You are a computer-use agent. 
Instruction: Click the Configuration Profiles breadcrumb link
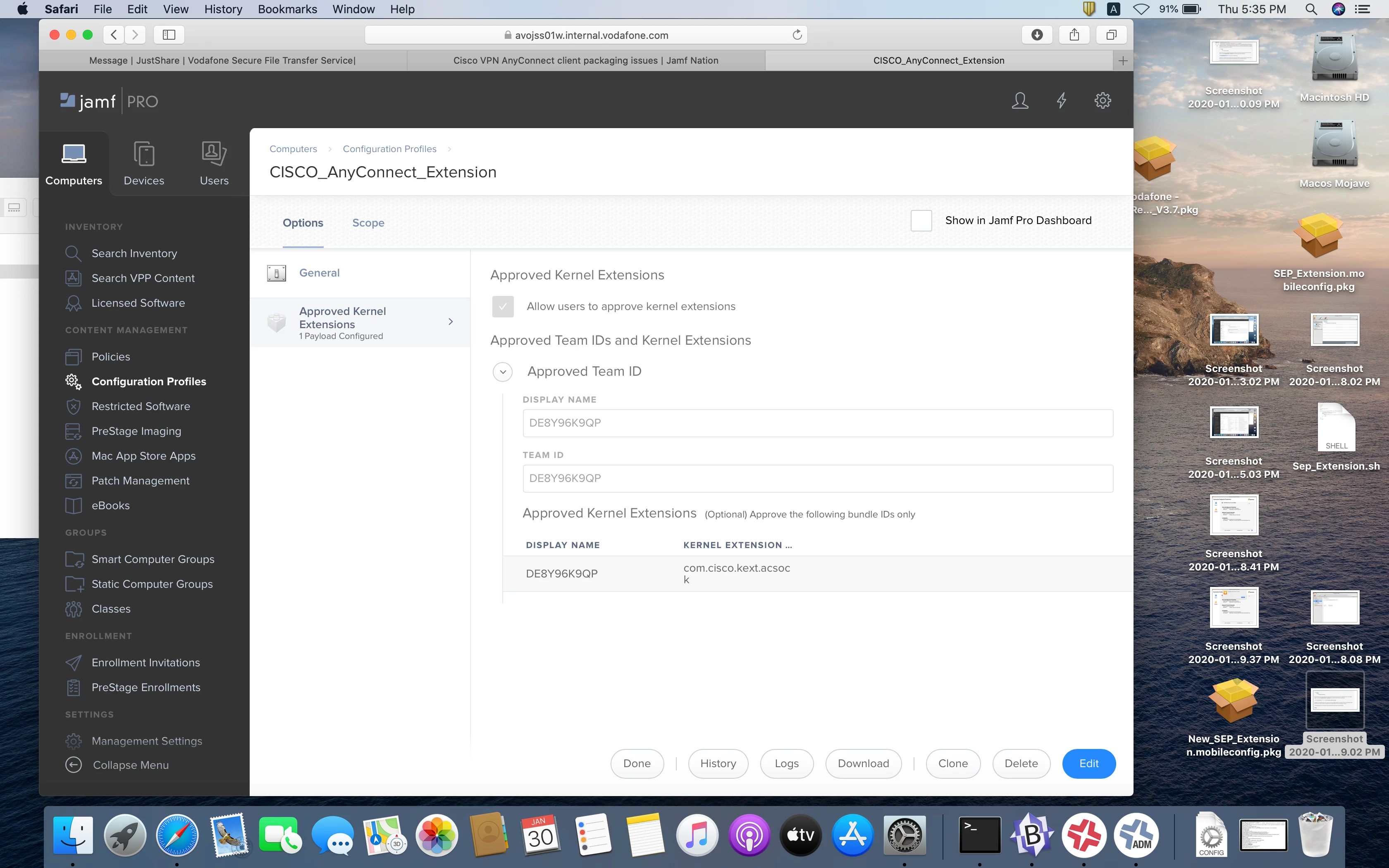[389, 149]
